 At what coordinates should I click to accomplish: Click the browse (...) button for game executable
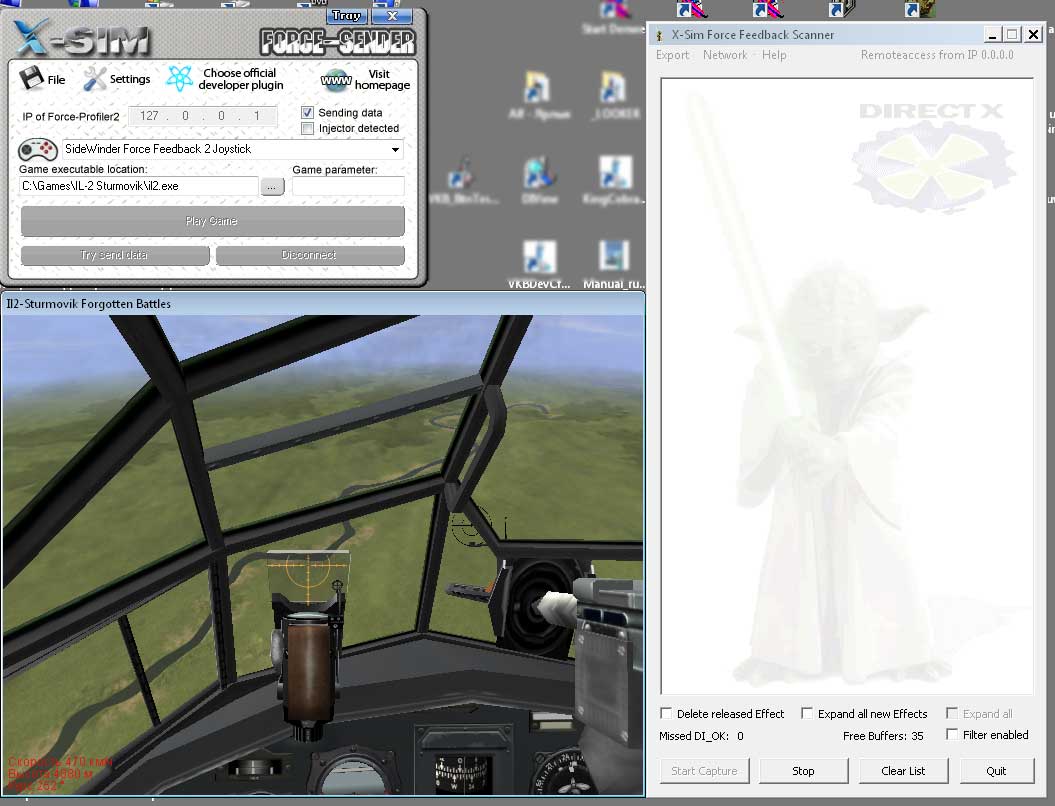272,187
